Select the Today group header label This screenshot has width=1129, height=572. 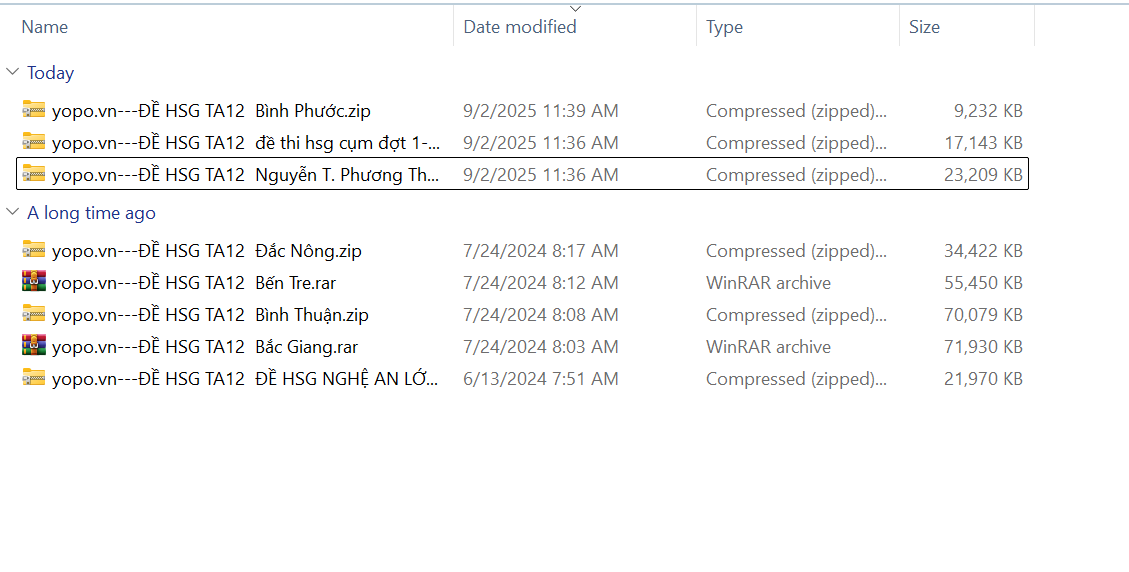[50, 73]
